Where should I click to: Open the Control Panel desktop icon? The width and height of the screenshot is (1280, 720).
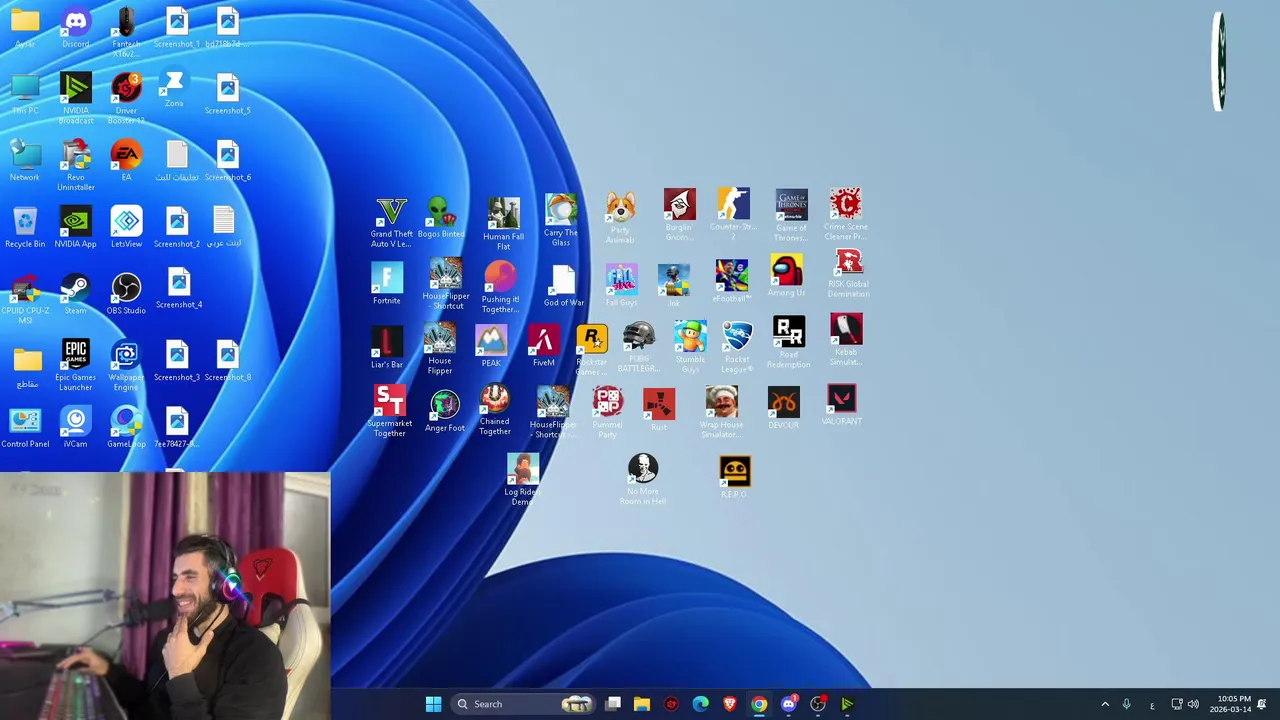click(25, 428)
